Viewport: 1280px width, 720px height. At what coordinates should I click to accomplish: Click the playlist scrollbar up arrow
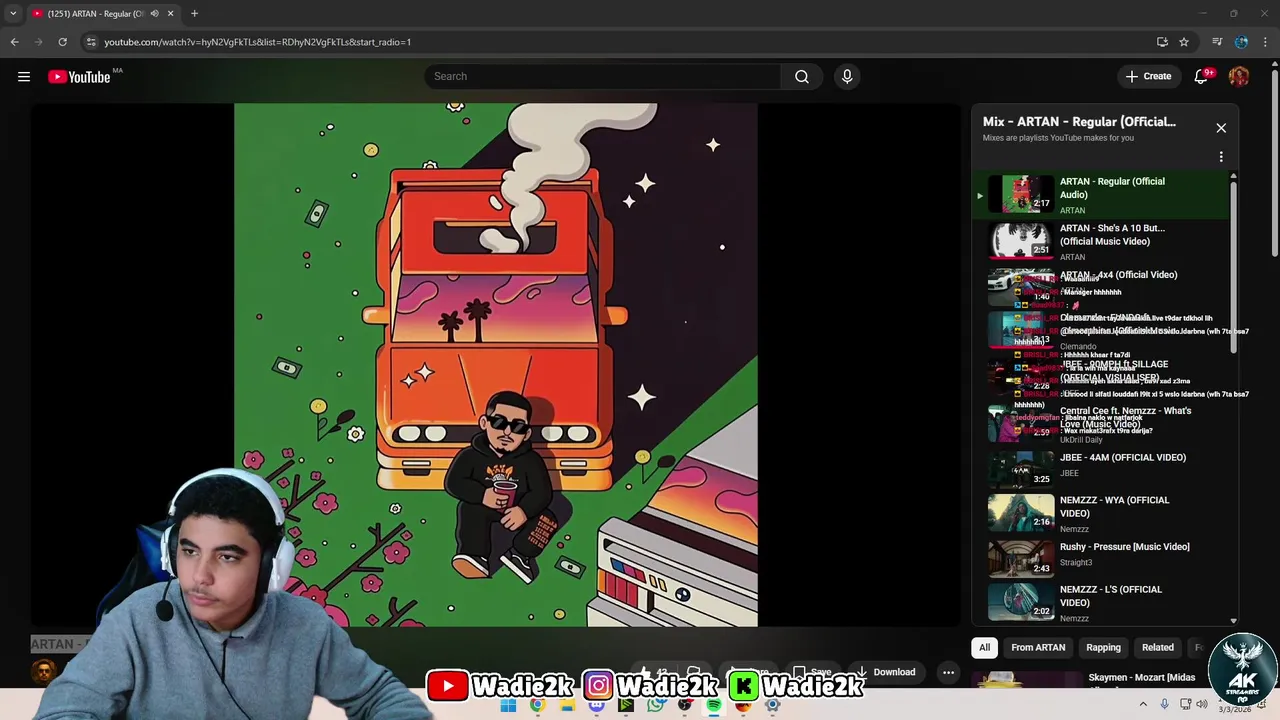(1233, 177)
